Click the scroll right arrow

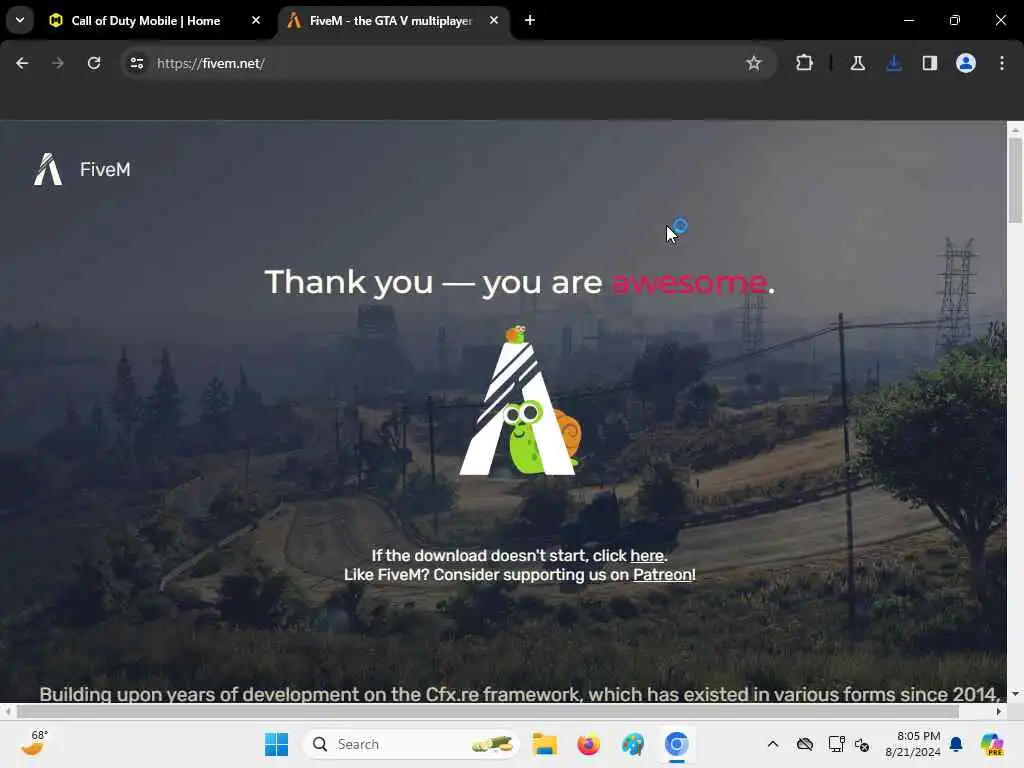(999, 711)
